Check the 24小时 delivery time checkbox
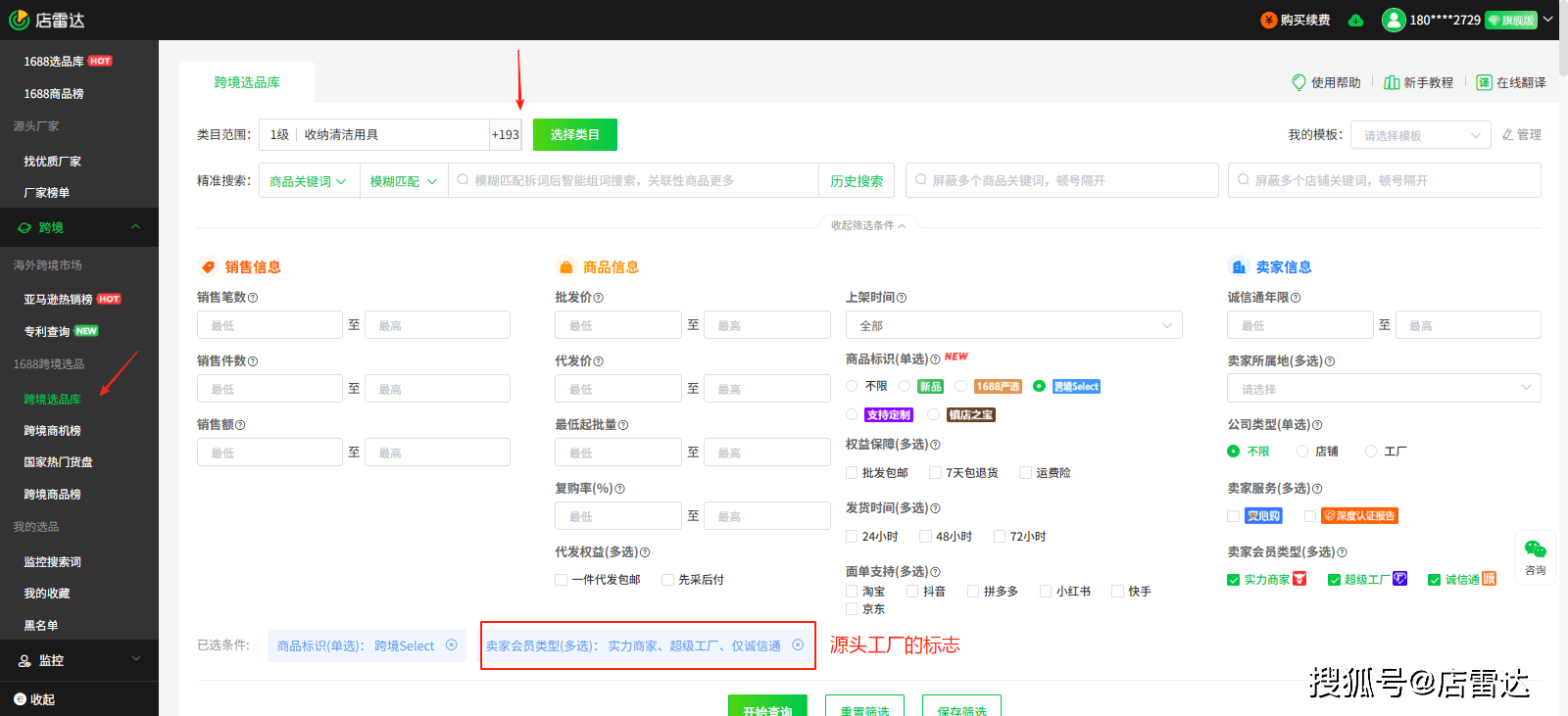This screenshot has width=1568, height=716. [x=852, y=537]
